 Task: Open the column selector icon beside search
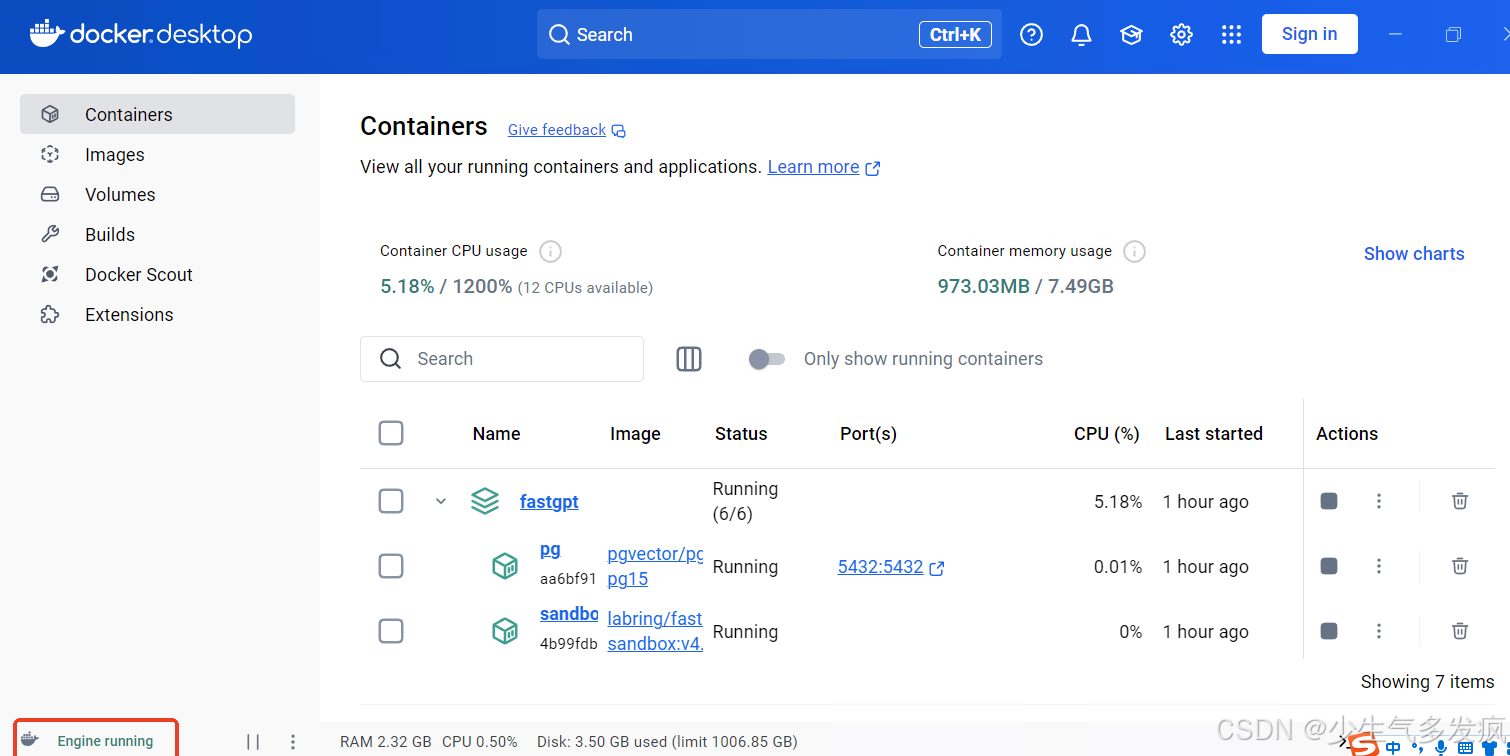click(689, 359)
